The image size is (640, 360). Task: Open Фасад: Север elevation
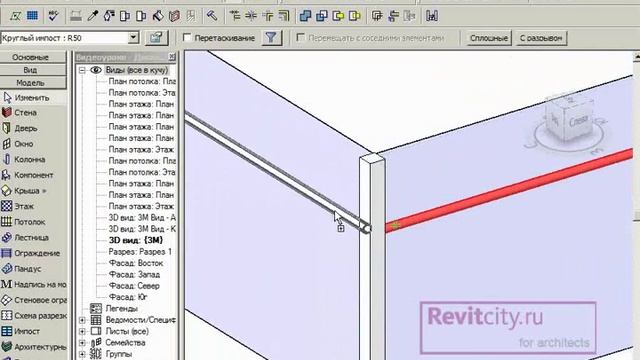coord(134,286)
